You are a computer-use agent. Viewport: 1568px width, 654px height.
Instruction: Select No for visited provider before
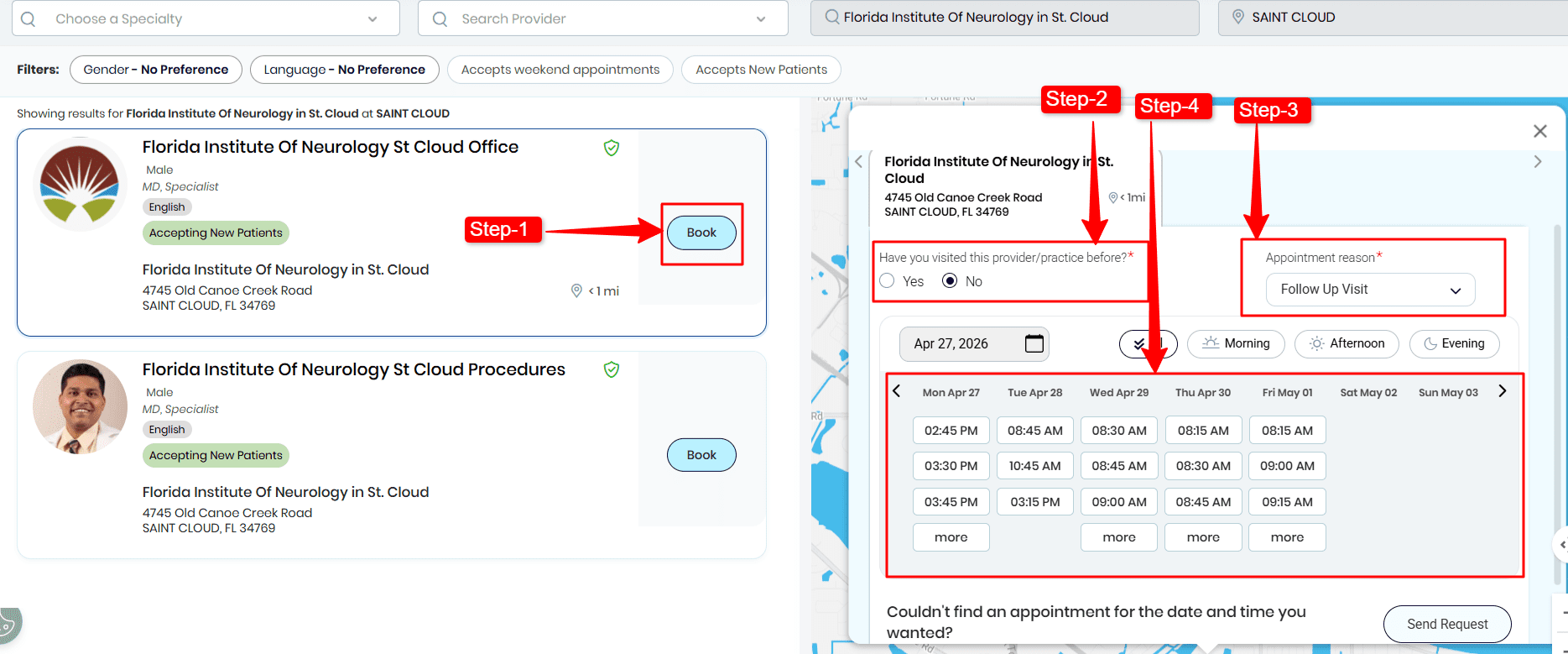point(950,281)
